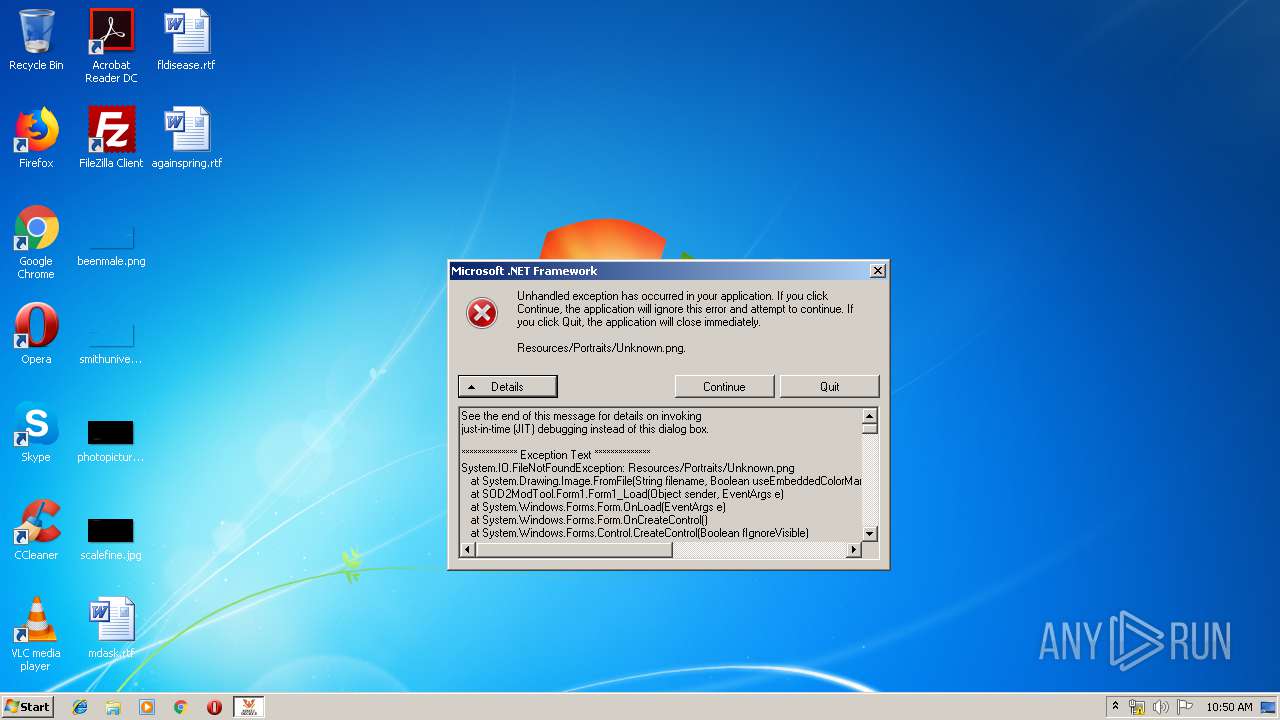
Task: Open Windows Media Player taskbar icon
Action: point(147,707)
